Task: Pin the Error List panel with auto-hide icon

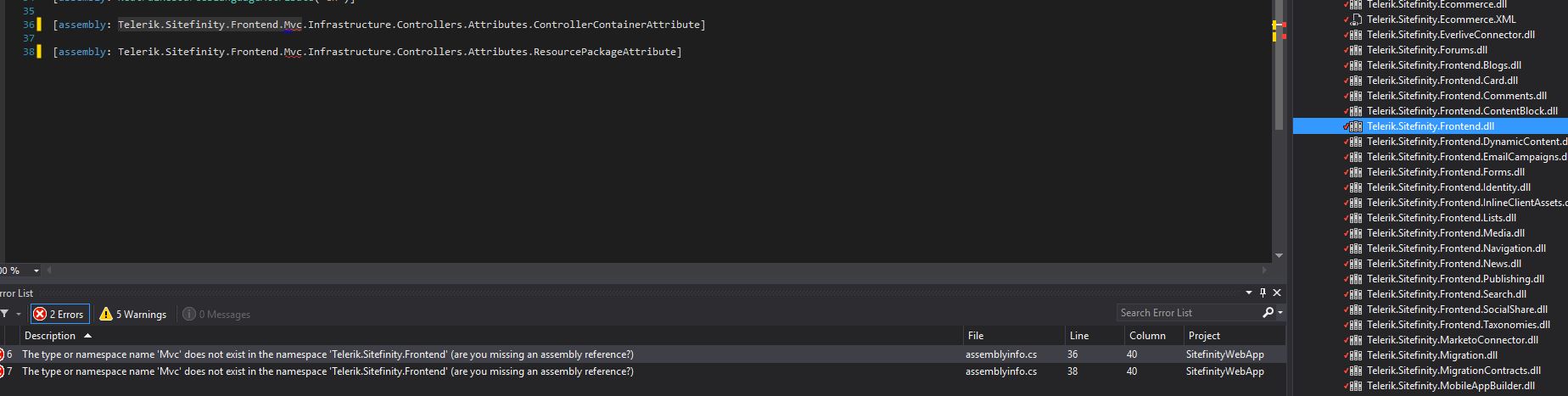Action: pos(1263,293)
